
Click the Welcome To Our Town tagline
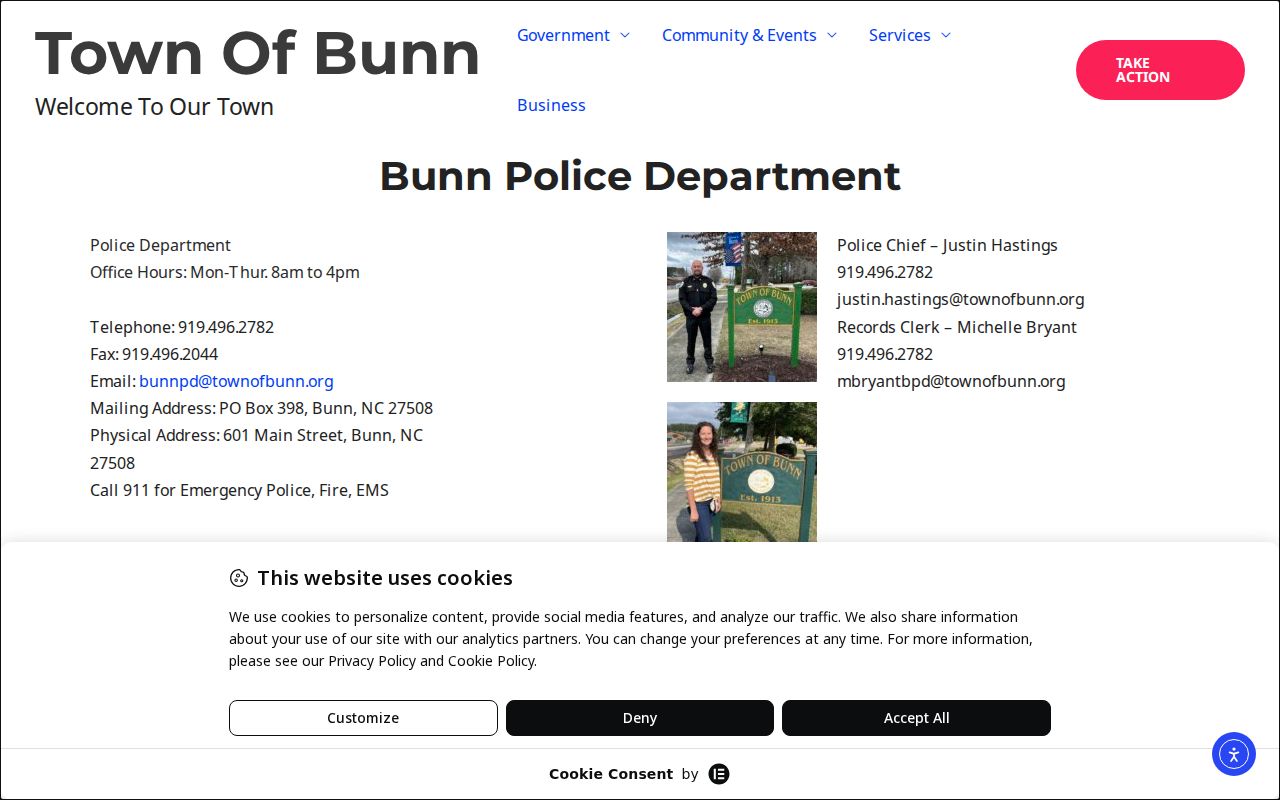pyautogui.click(x=154, y=107)
